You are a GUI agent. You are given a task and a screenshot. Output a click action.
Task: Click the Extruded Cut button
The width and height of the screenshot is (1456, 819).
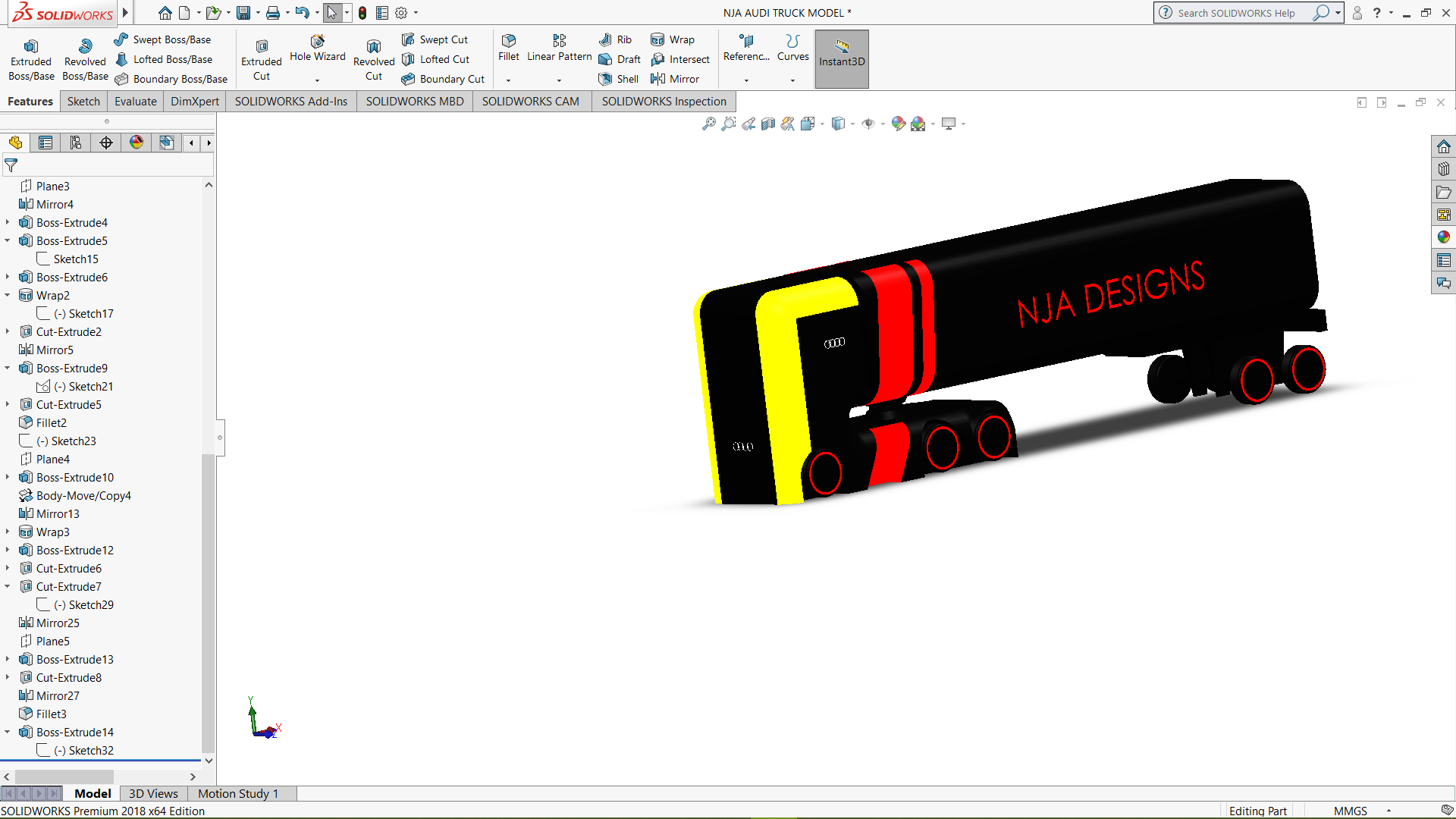262,58
